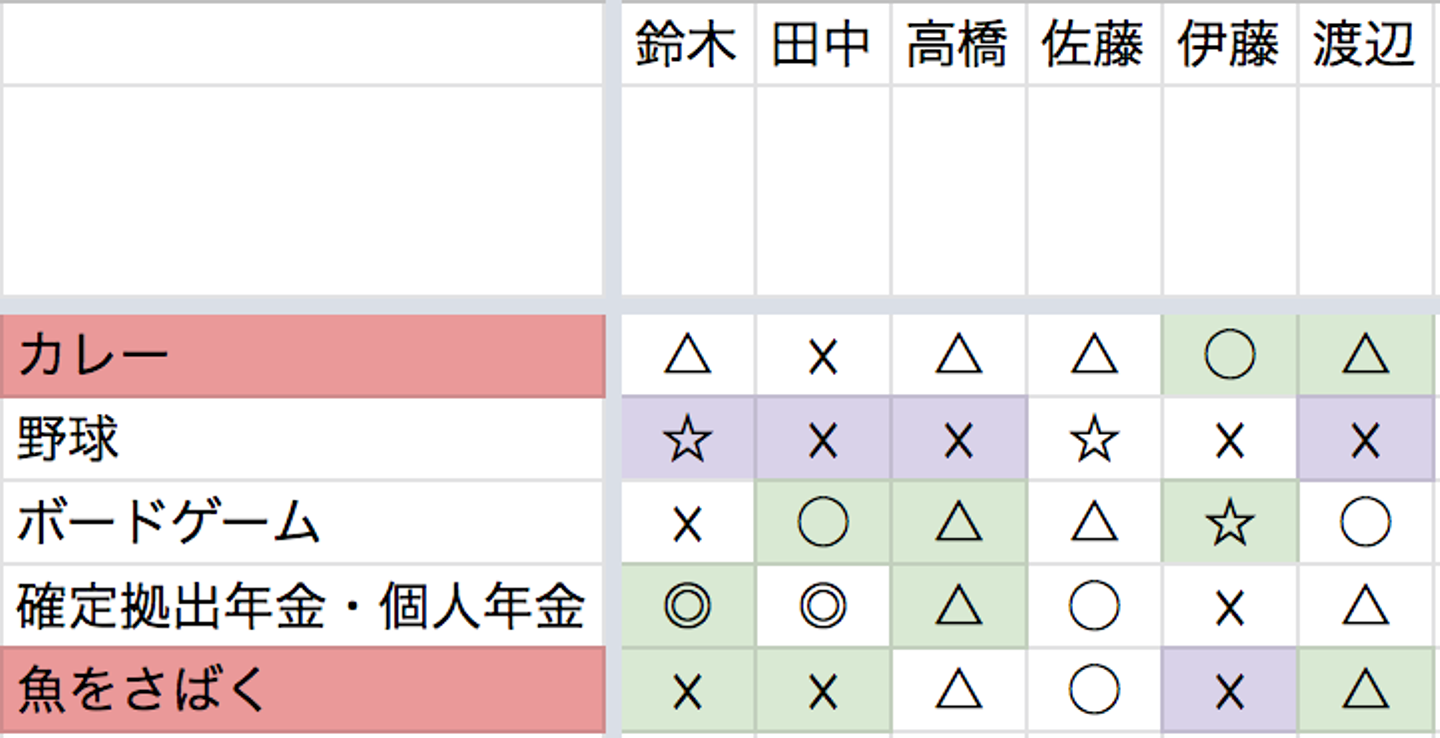Screen dimensions: 1440x738
Task: Select the star in 鈴木's 野球 cell
Action: (x=687, y=440)
